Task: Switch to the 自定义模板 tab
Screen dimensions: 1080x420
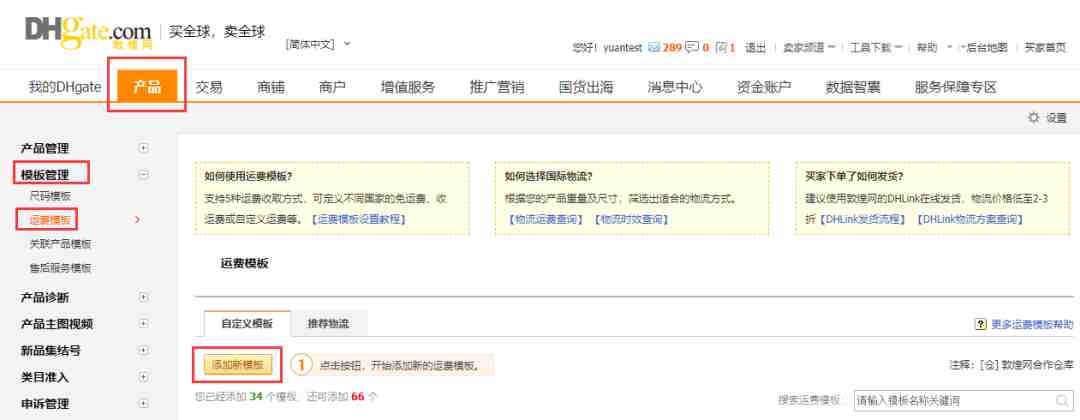Action: pos(247,324)
